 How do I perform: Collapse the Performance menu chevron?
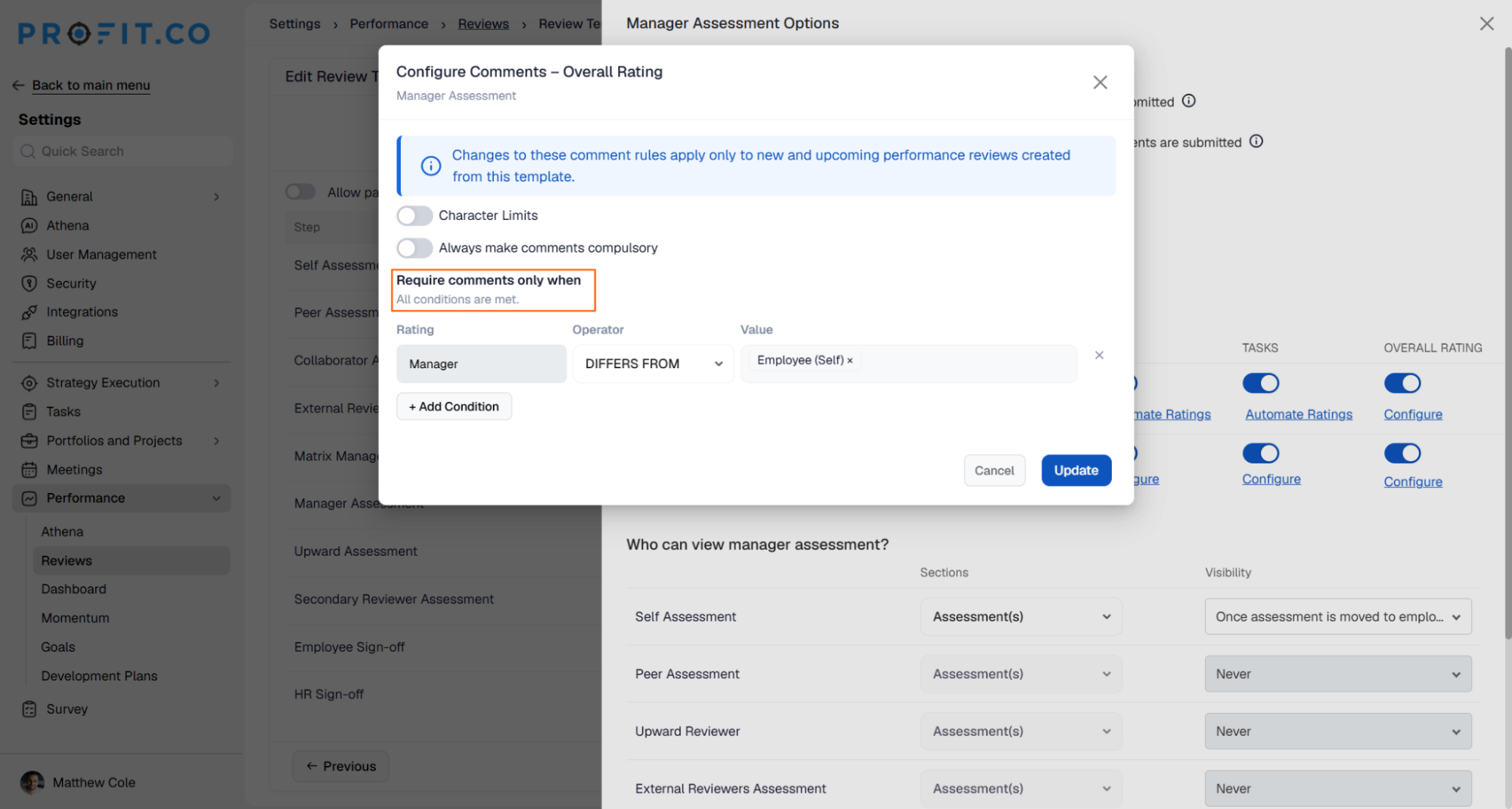coord(216,498)
